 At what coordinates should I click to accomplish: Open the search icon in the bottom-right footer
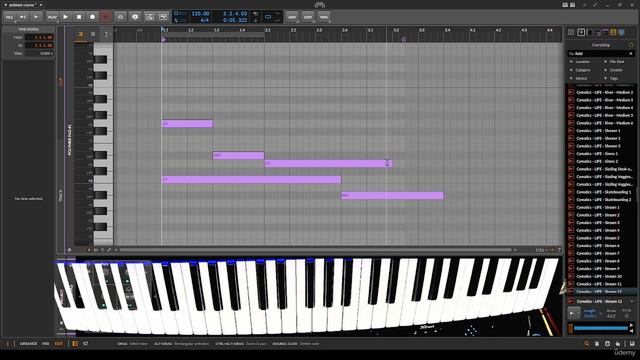[587, 344]
